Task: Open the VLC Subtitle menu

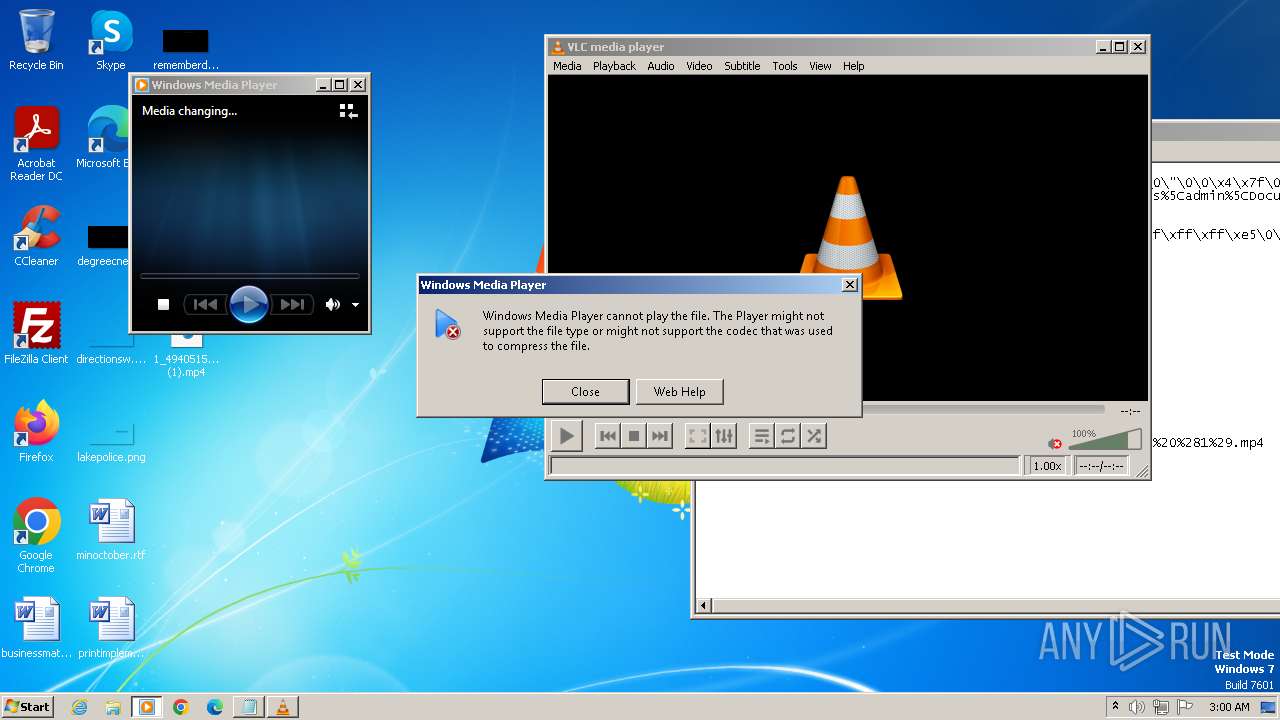Action: click(x=742, y=66)
